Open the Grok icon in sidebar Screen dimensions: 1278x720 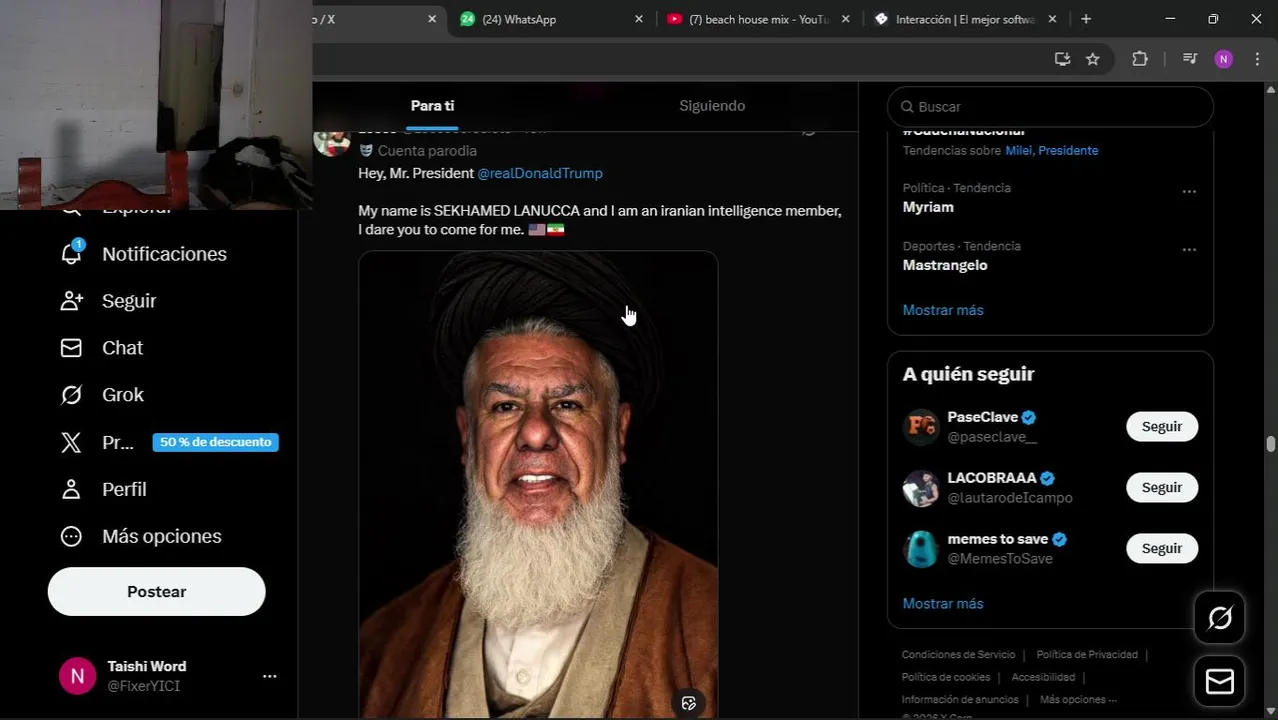[x=71, y=395]
